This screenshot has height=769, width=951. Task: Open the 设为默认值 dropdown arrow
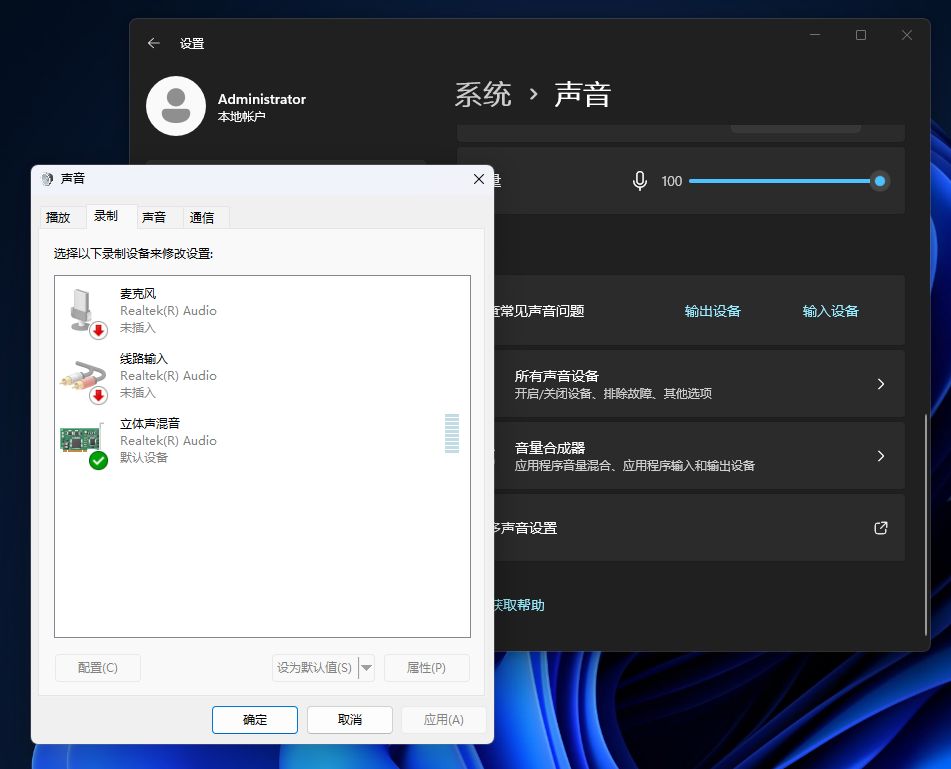pos(366,668)
